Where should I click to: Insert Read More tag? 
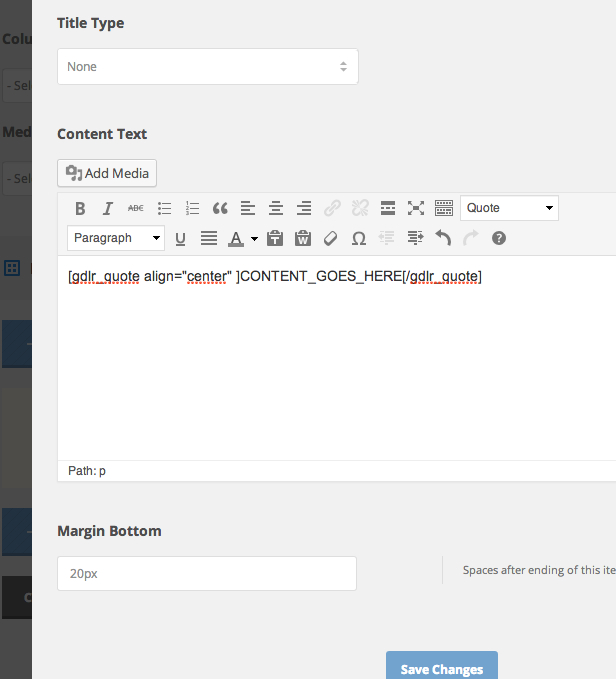tap(389, 208)
